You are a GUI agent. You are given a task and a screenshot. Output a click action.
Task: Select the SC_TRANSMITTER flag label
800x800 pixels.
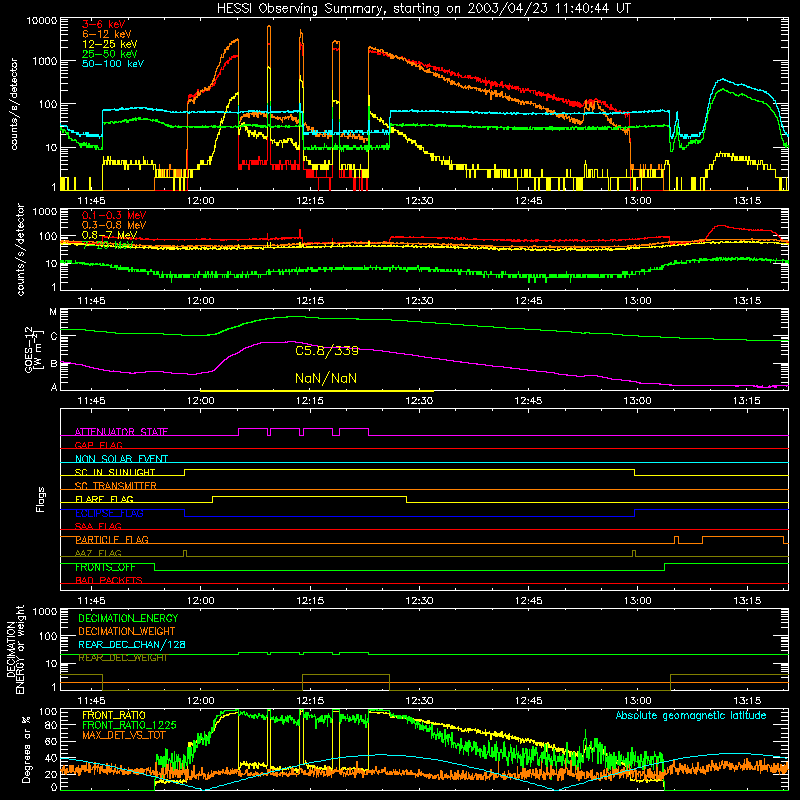click(115, 485)
